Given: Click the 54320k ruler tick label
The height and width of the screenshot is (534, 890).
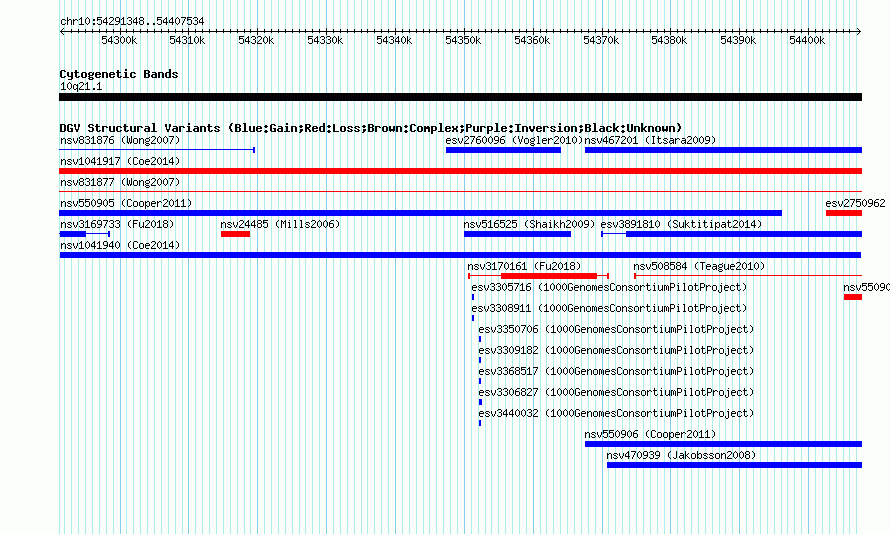Looking at the screenshot, I should point(256,40).
